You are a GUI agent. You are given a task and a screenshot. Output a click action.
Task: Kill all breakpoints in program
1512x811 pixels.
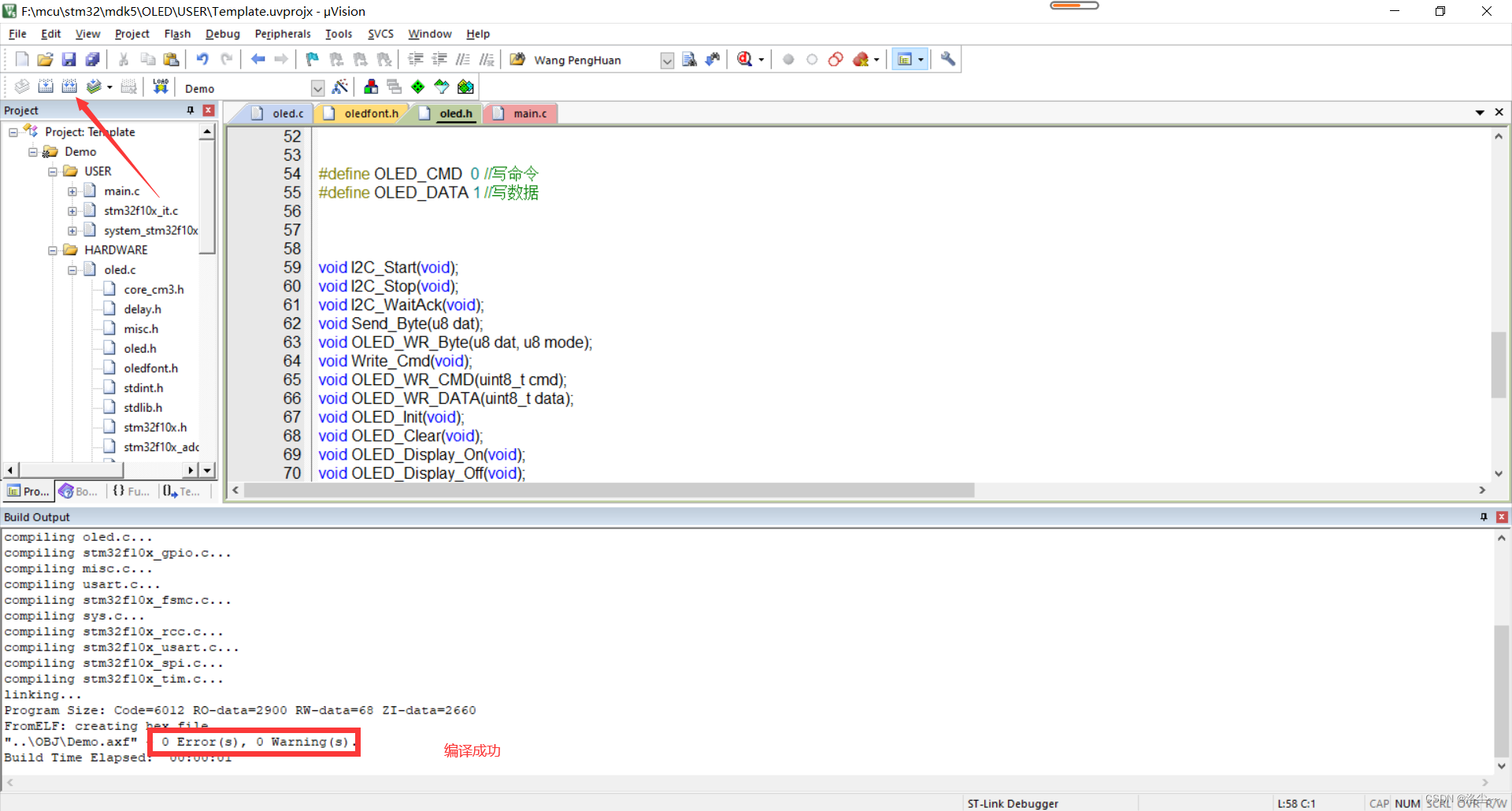[x=862, y=59]
